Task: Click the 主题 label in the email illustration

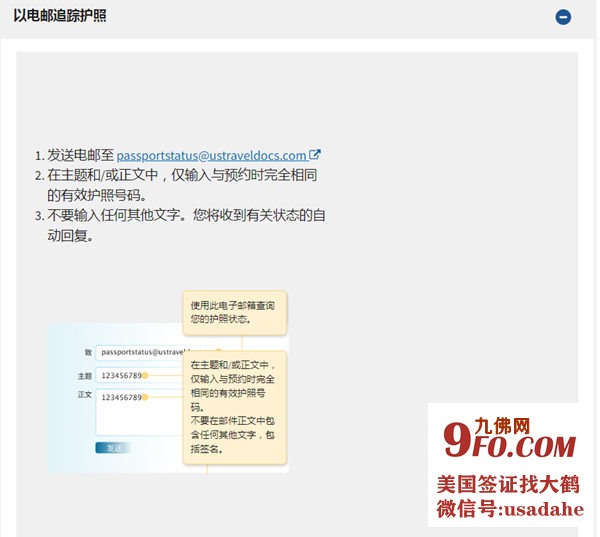Action: [85, 376]
